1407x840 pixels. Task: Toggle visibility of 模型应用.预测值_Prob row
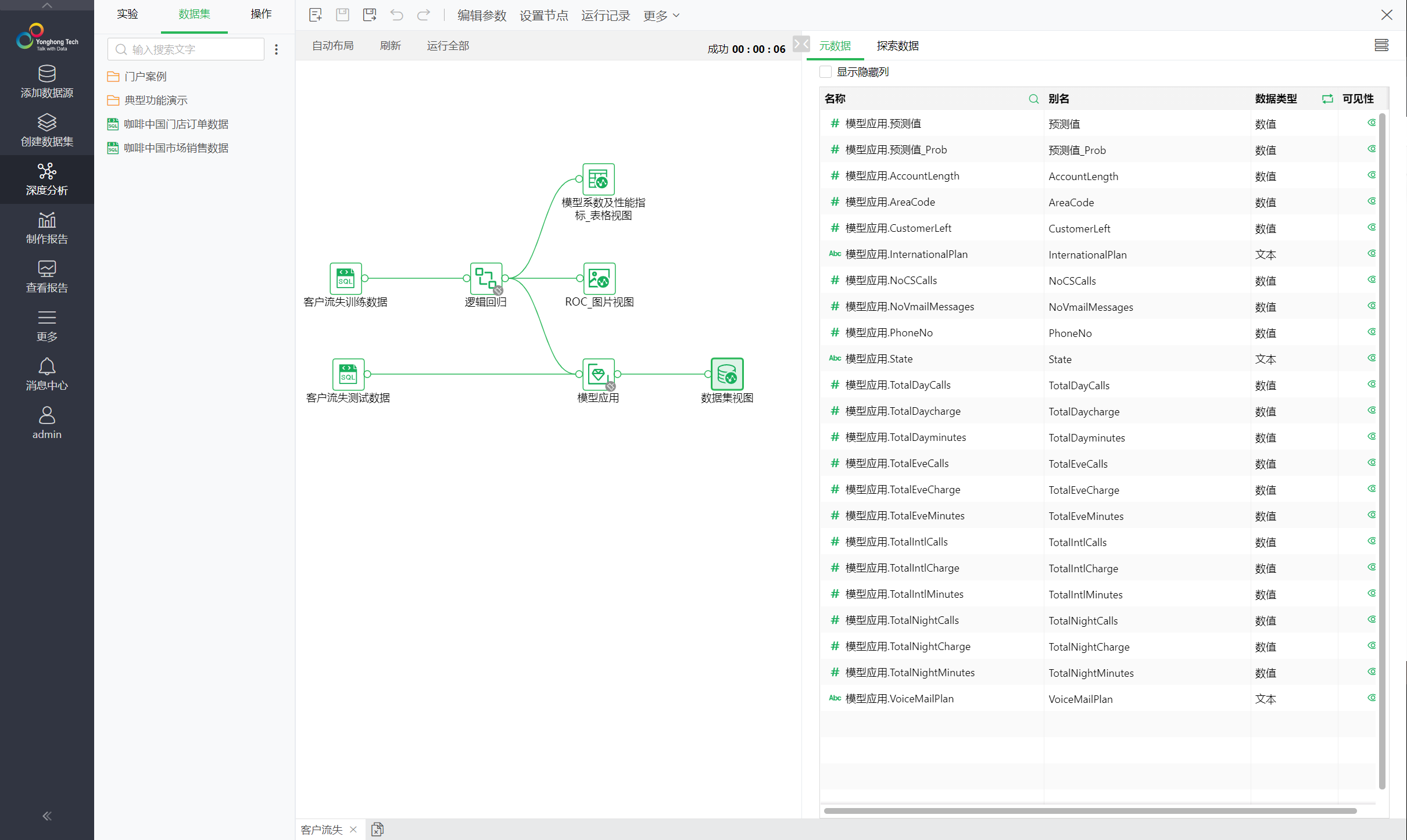tap(1372, 149)
